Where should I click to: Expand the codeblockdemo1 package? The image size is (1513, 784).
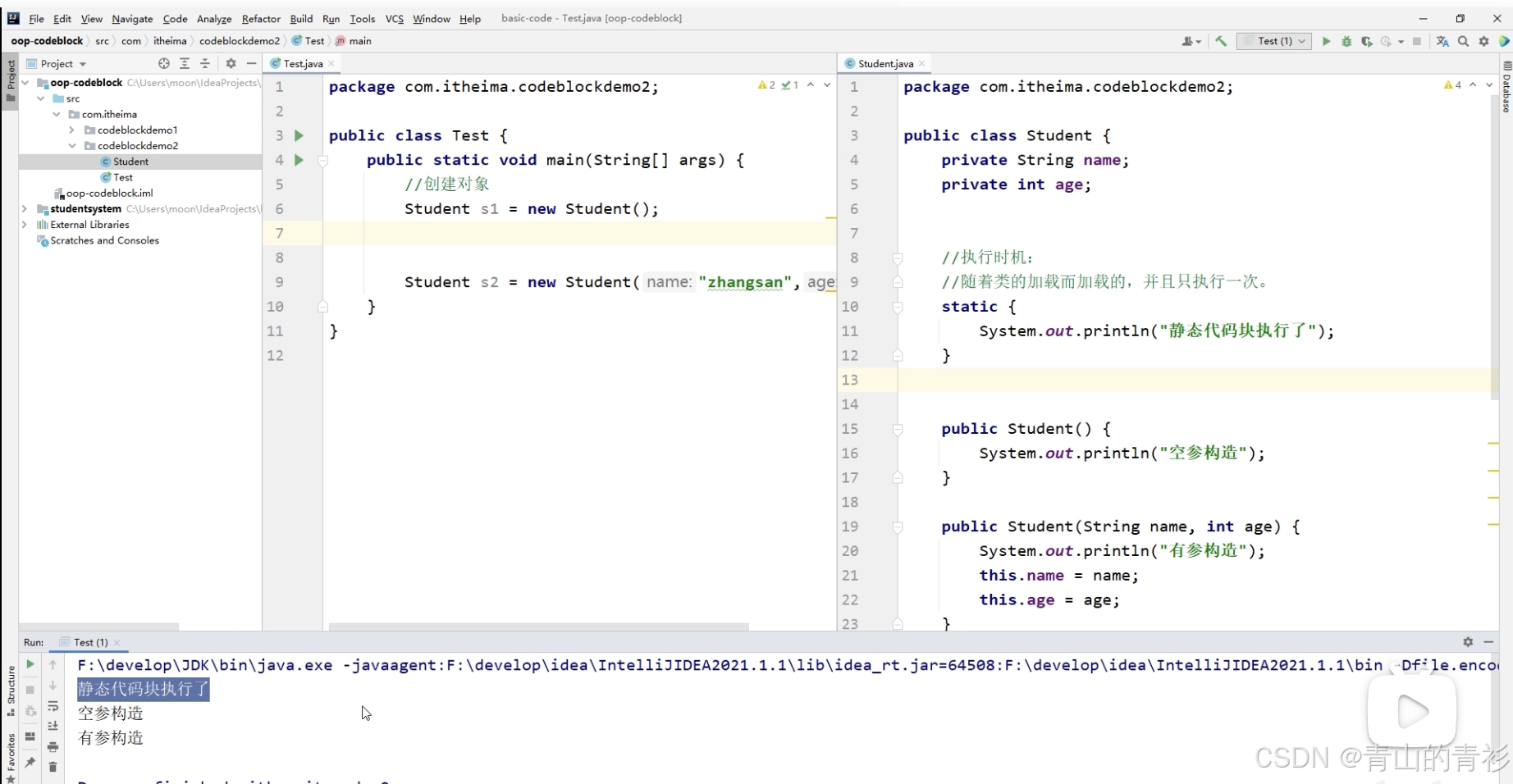[x=72, y=130]
